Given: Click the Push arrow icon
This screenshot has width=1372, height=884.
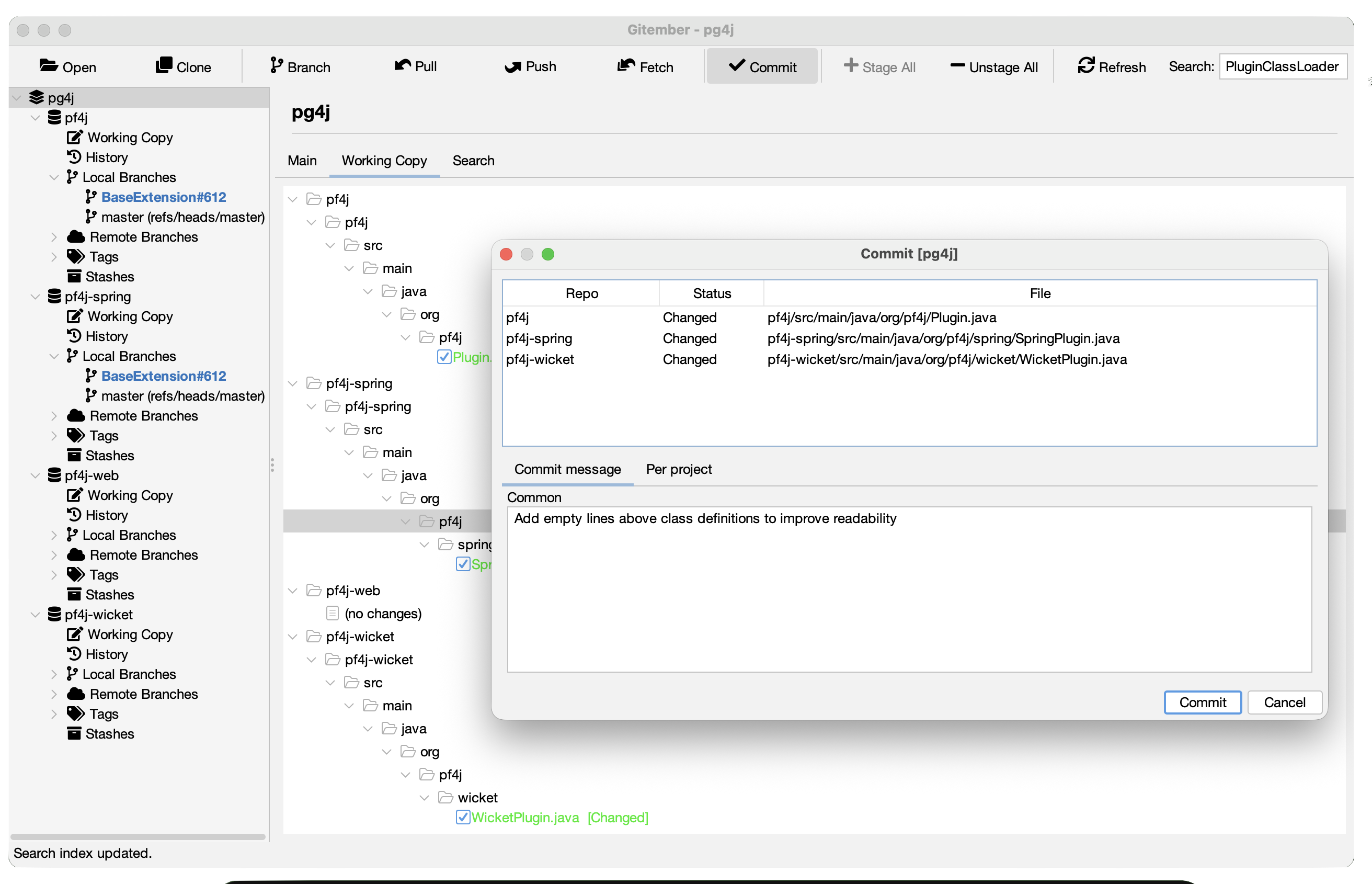Looking at the screenshot, I should [512, 66].
